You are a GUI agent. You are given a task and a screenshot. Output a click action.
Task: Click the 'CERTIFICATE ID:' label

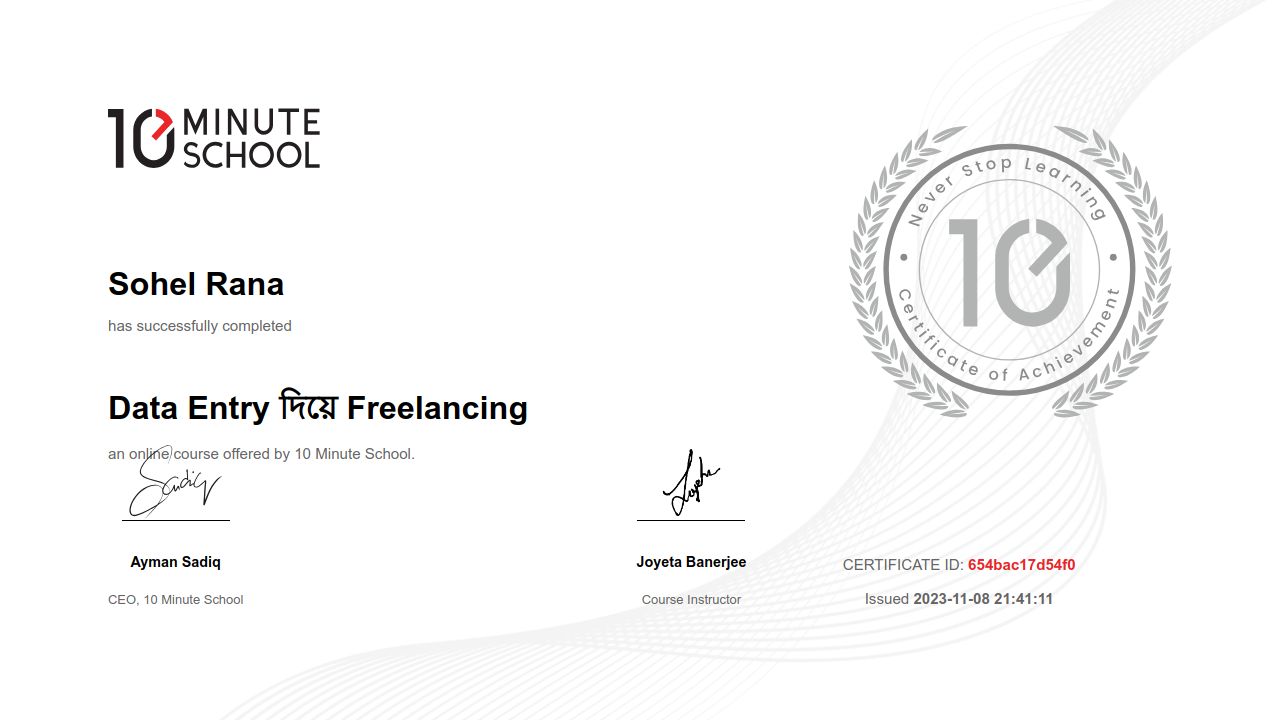pos(903,565)
